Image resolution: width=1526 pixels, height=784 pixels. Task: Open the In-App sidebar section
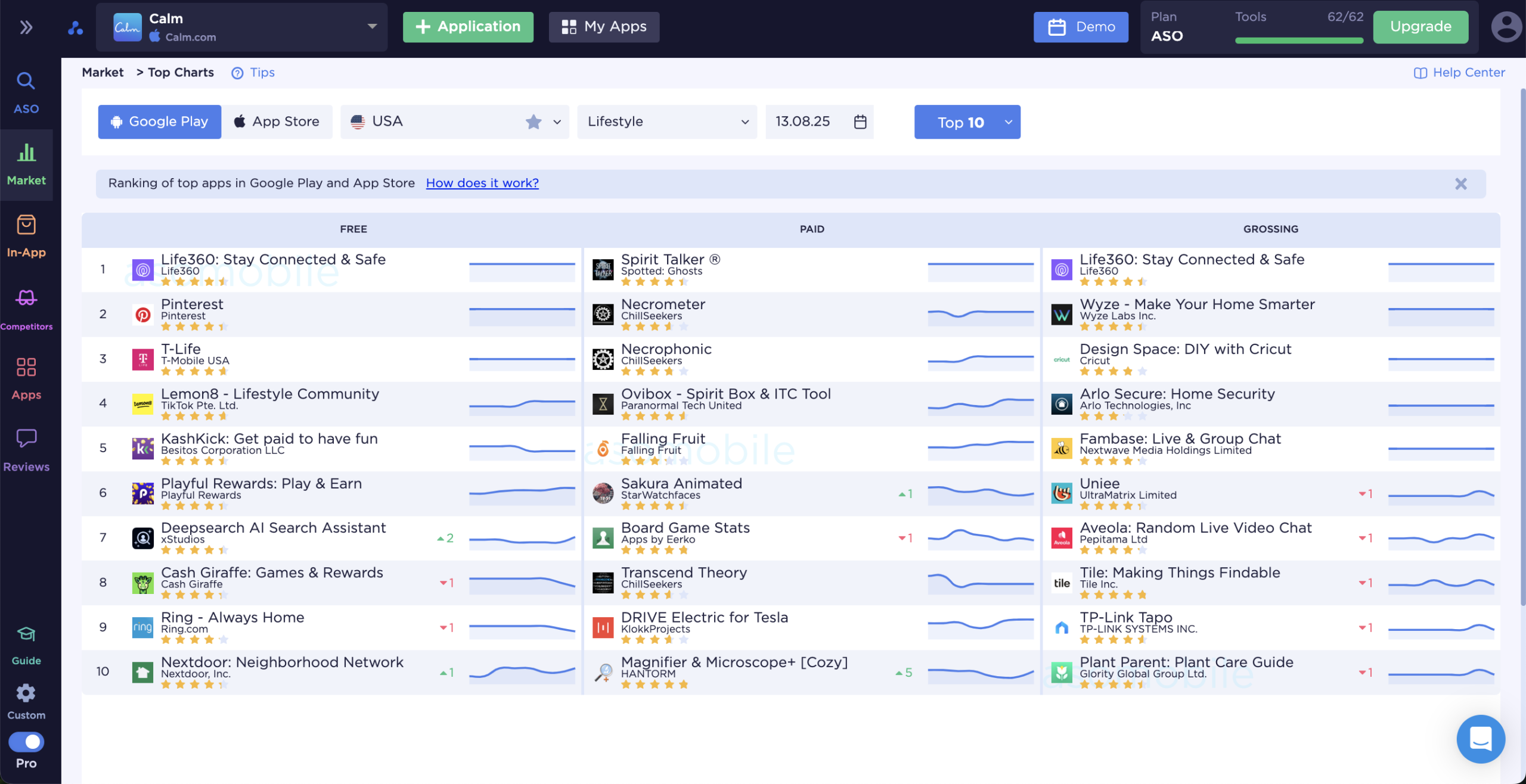tap(26, 236)
